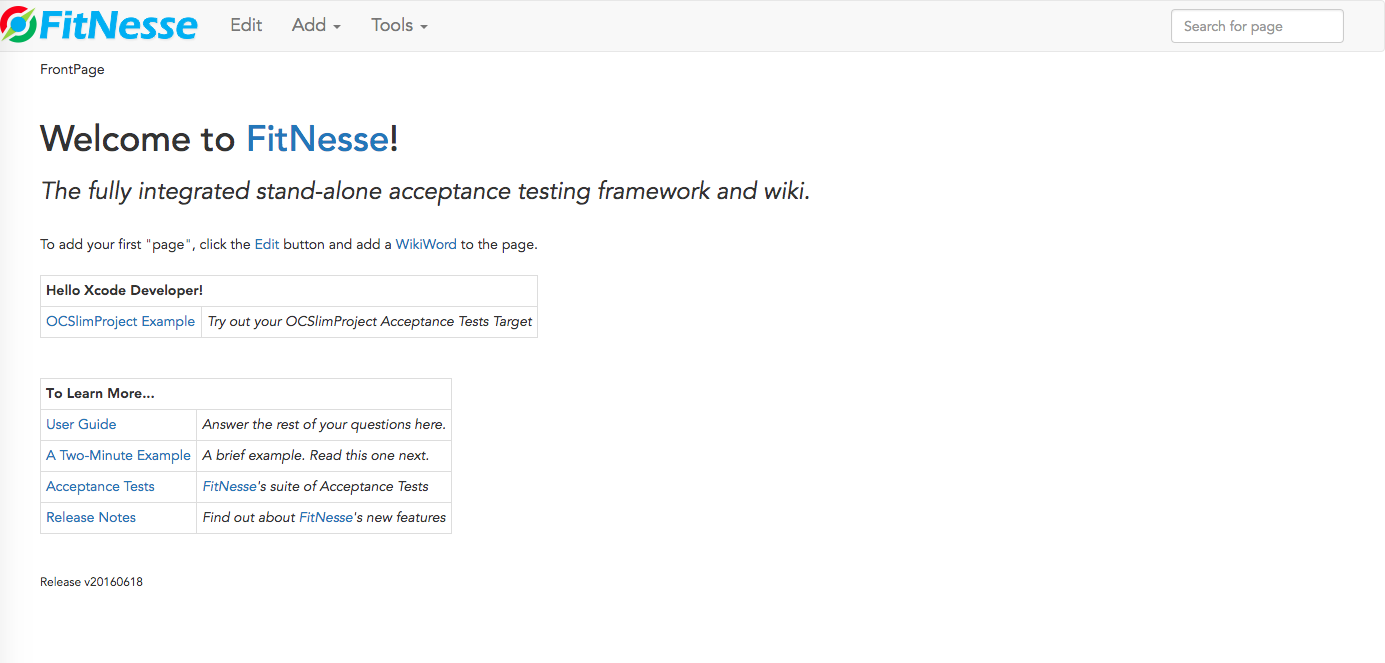The width and height of the screenshot is (1385, 663).
Task: Click the tagline about acceptance testing framework
Action: tap(425, 191)
